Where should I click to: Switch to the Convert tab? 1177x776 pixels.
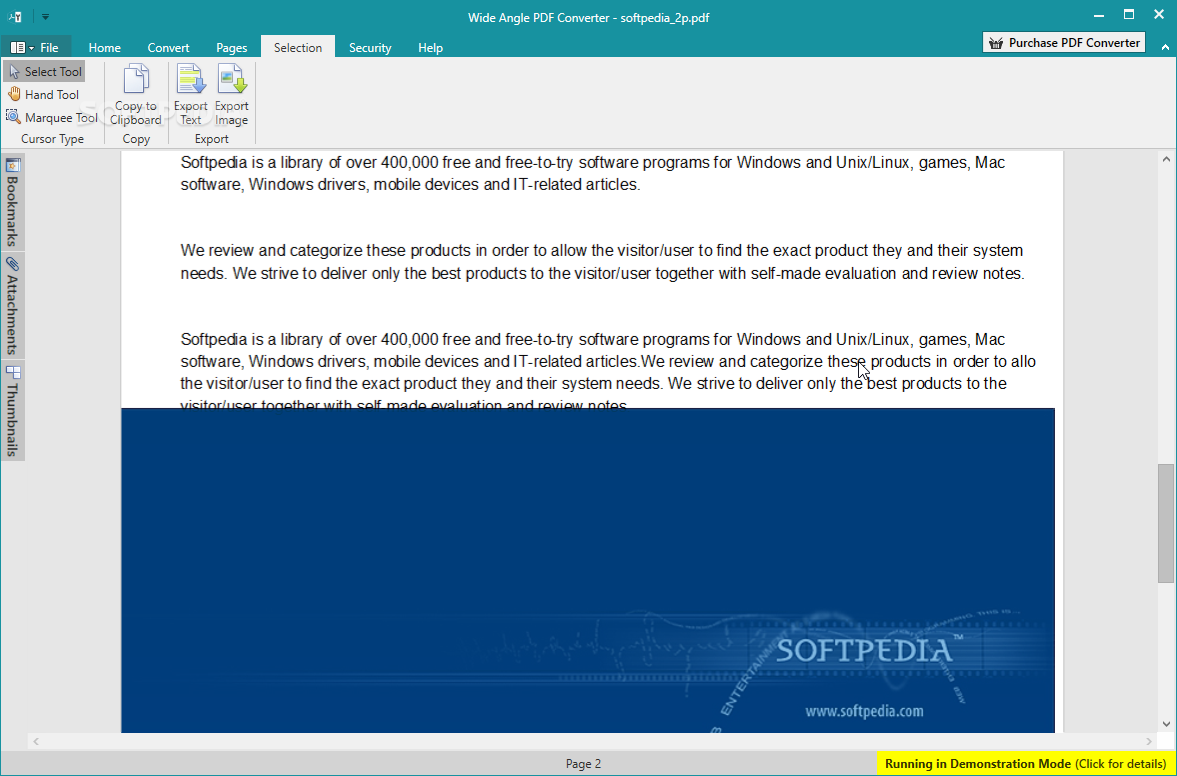point(168,47)
